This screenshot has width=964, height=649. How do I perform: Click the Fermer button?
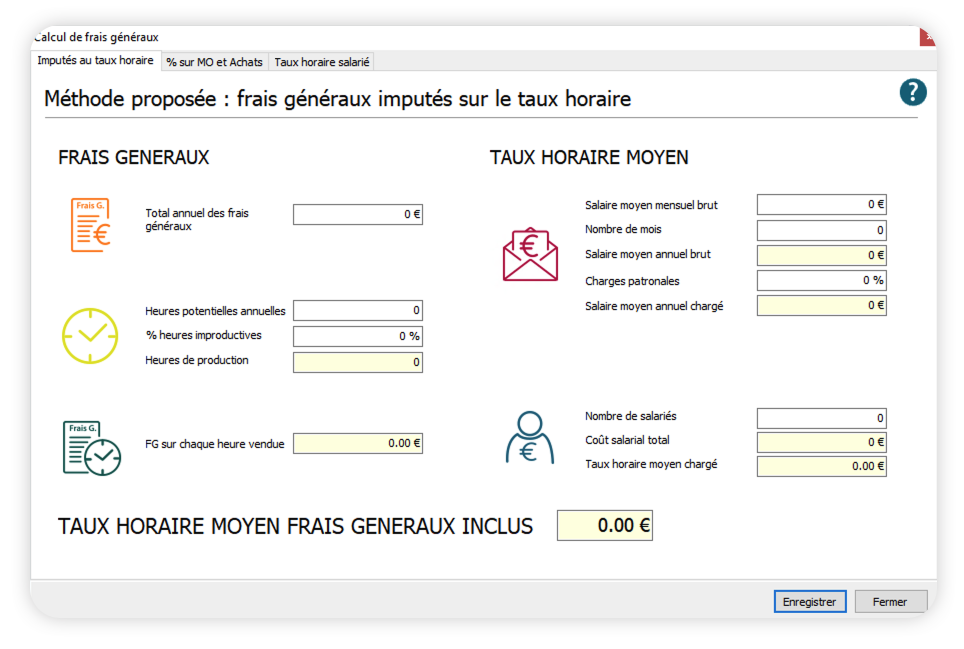(x=890, y=602)
